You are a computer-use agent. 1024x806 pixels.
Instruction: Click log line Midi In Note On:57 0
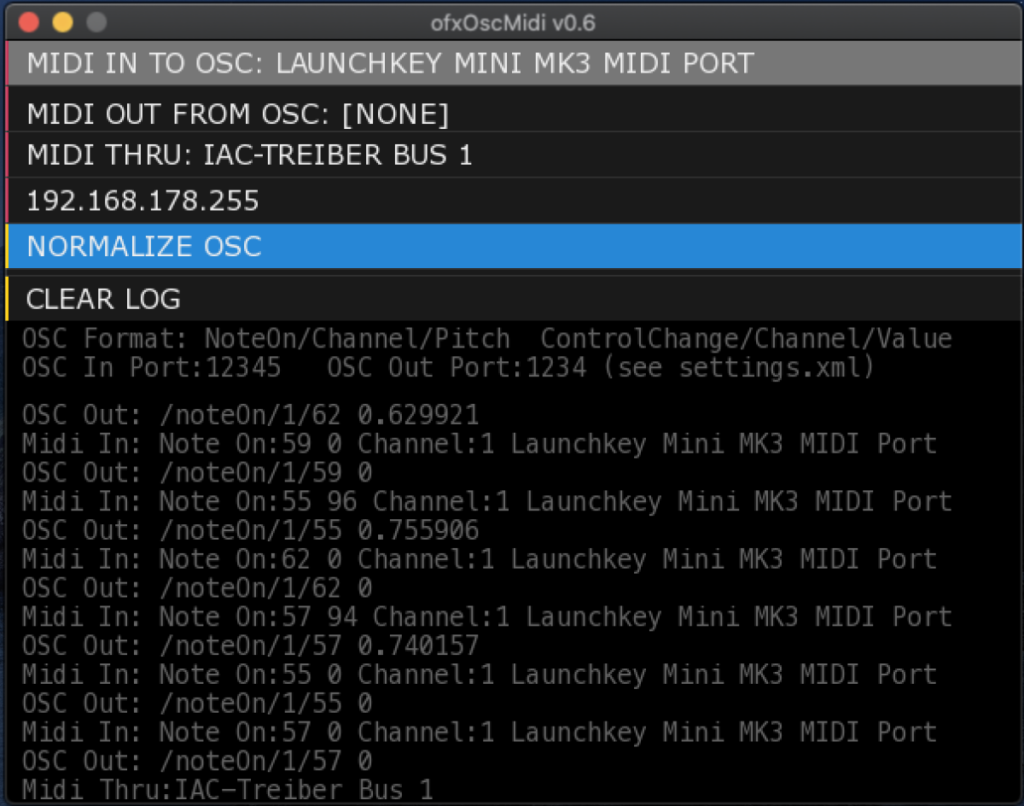click(479, 732)
